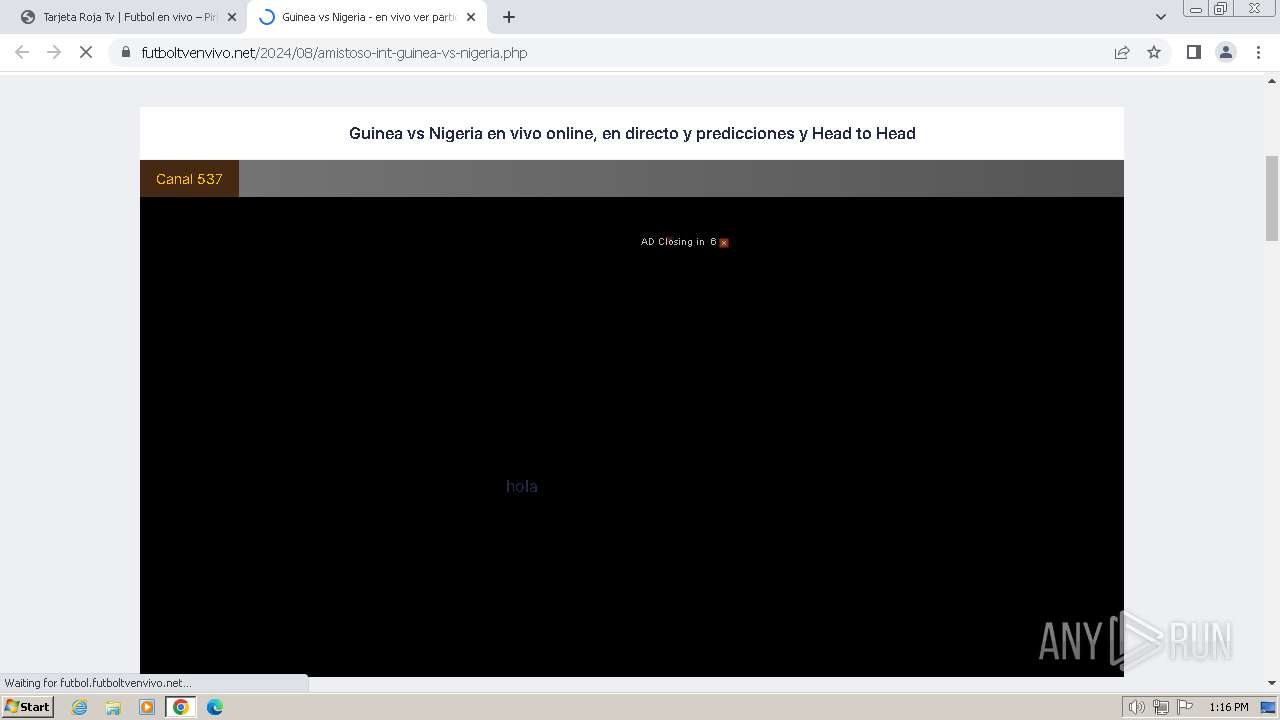Open the tab search dropdown arrow
Viewport: 1280px width, 720px height.
[x=1161, y=17]
